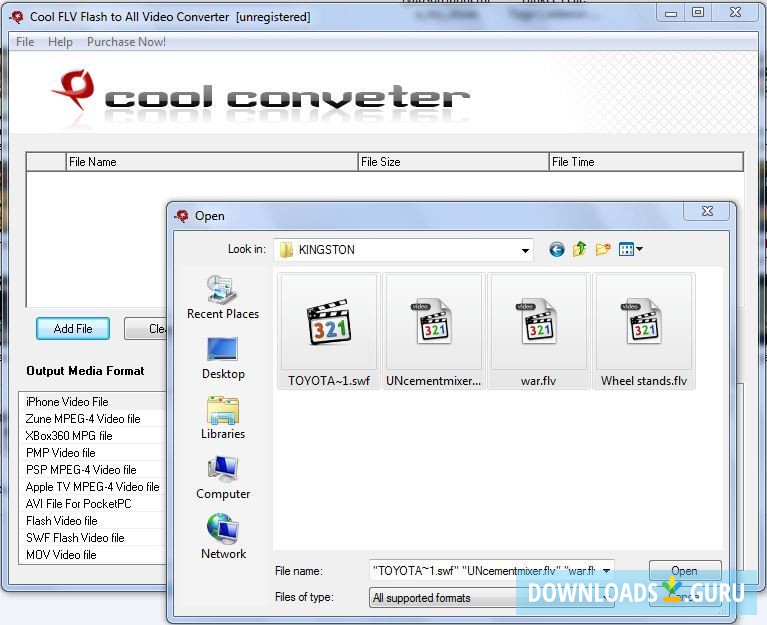Click the File name input field
Screen dimensions: 767x625
484,571
